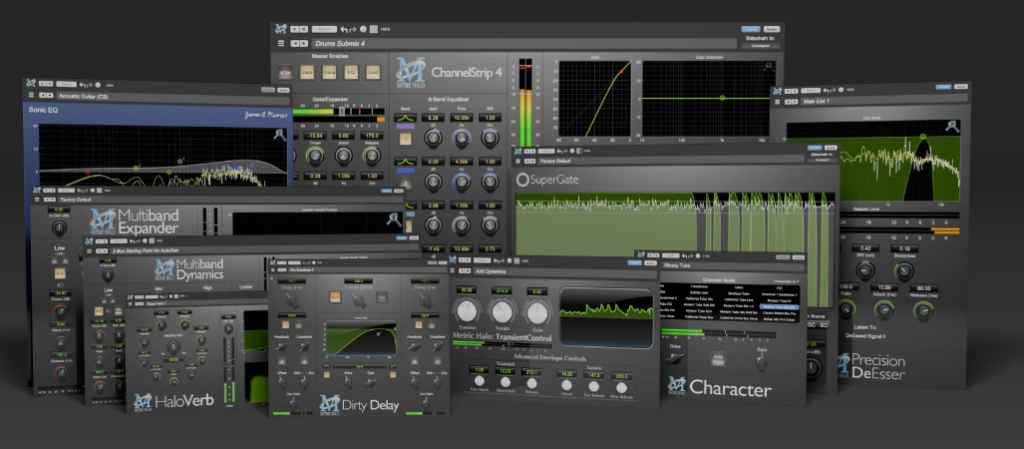
Task: Open the TransientControl hamburger menu
Action: pos(455,270)
